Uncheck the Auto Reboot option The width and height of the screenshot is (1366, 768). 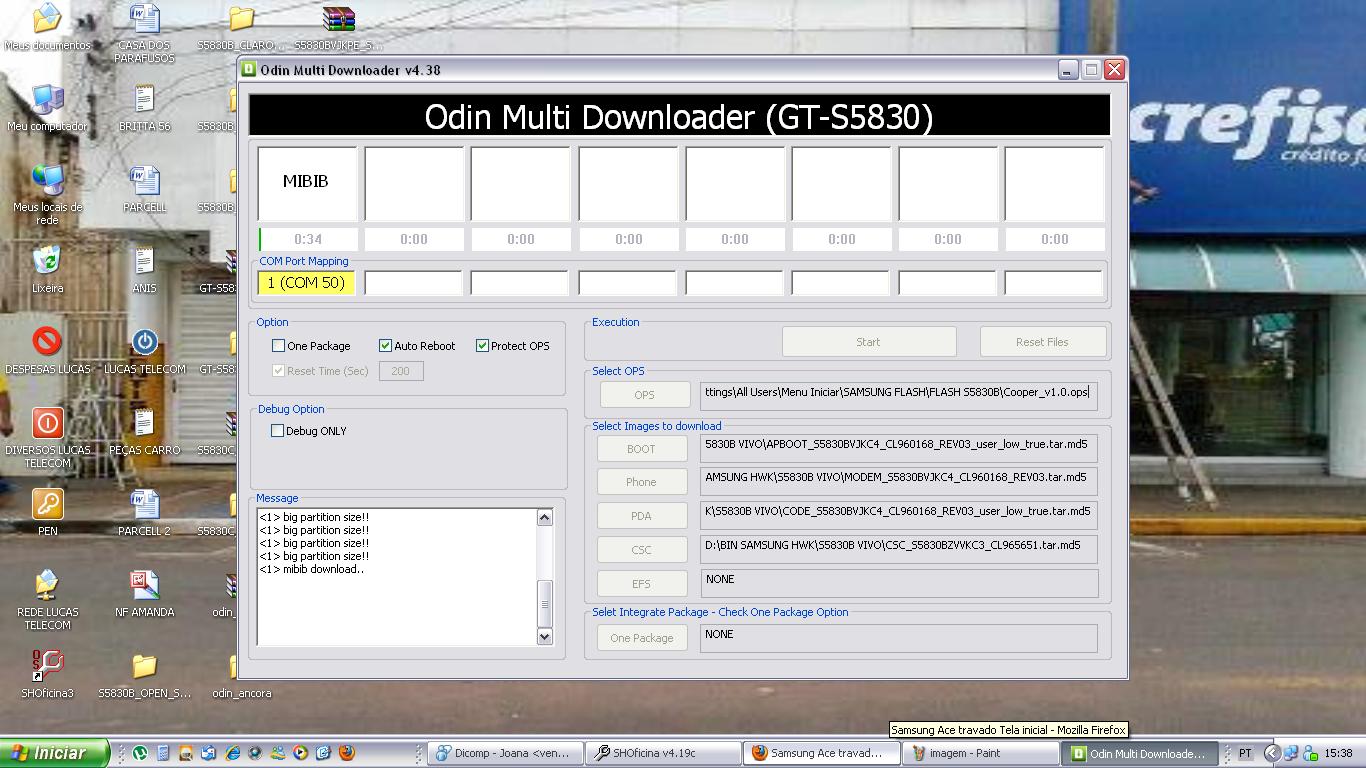[385, 346]
